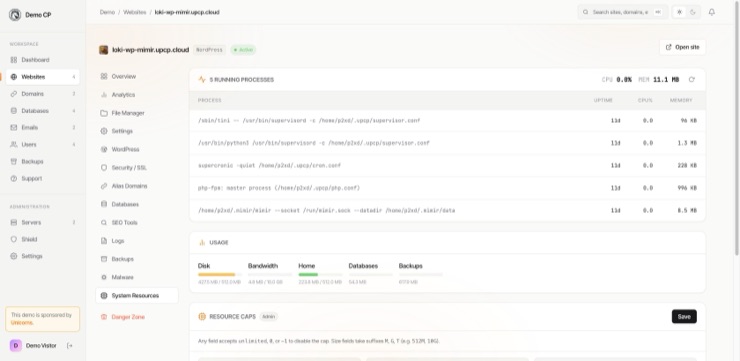
Task: Select the mimir socket process row
Action: coord(447,210)
